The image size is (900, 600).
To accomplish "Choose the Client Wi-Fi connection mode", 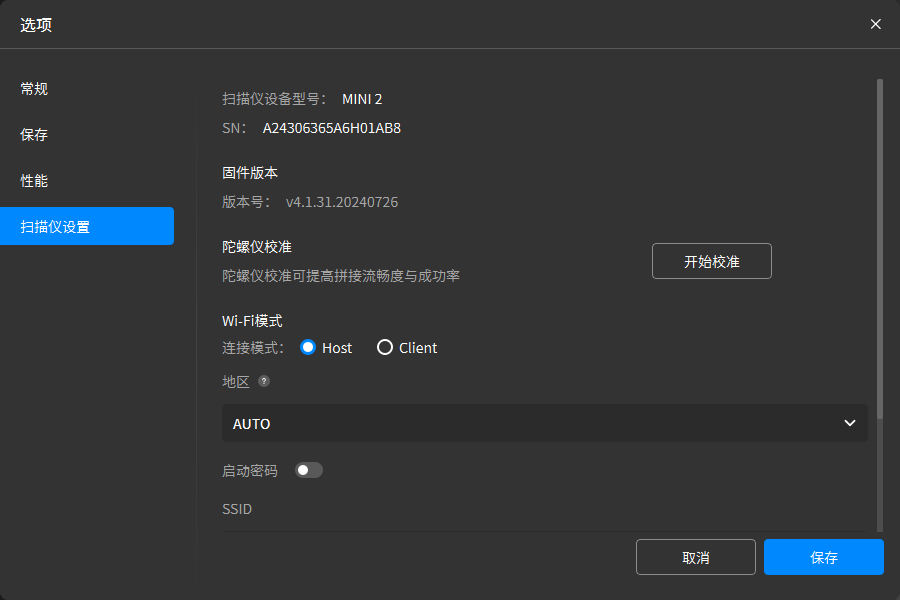I will pyautogui.click(x=385, y=347).
